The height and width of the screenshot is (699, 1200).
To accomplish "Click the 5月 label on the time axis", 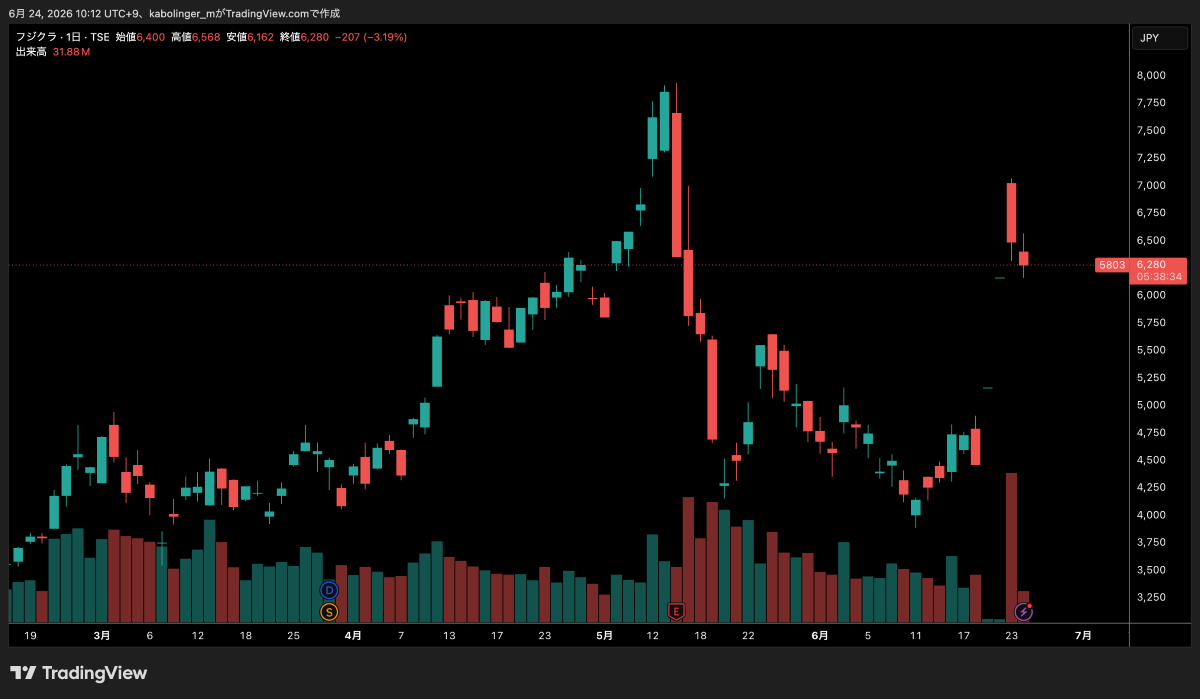I will 604,635.
